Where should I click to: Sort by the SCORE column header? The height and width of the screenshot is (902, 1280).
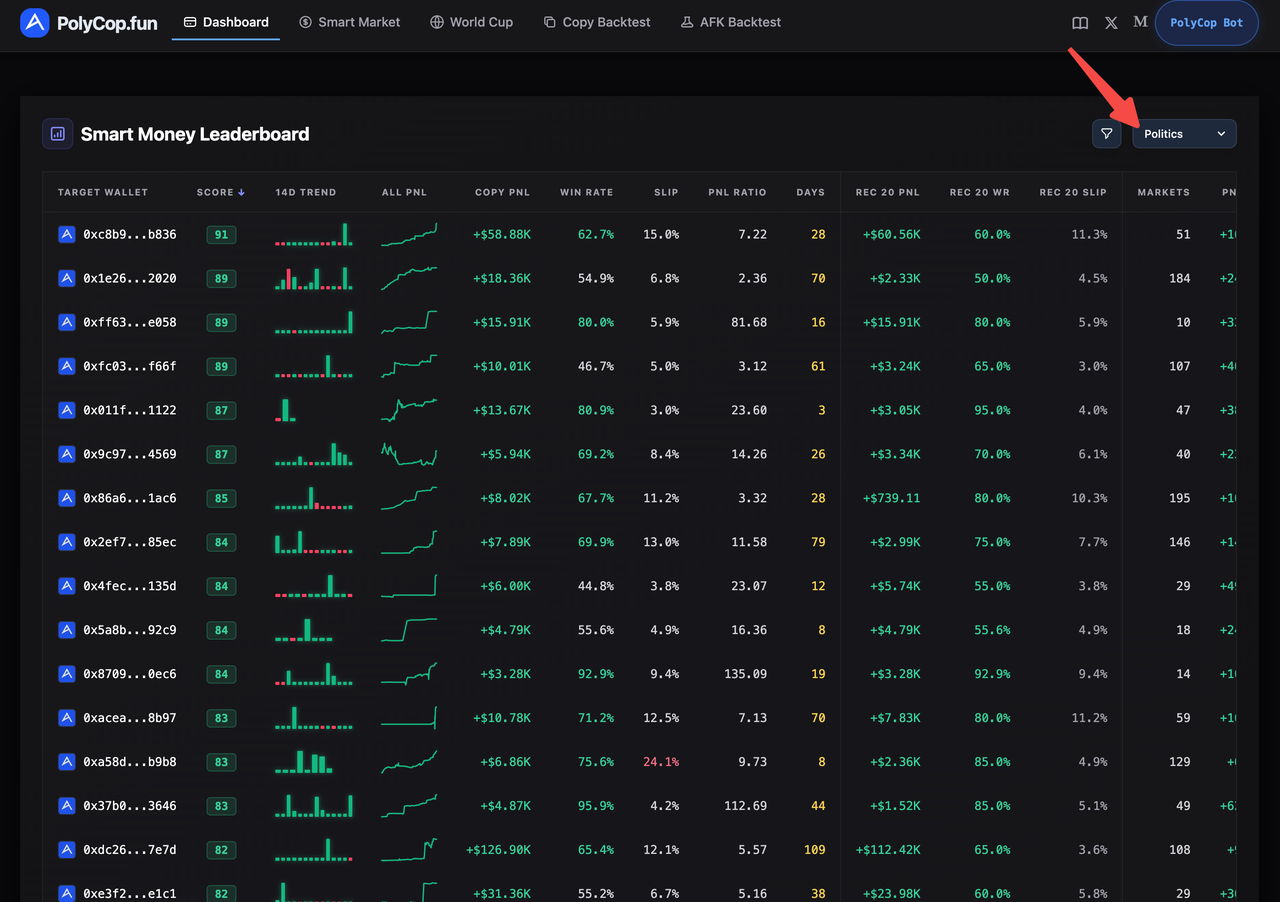click(x=220, y=192)
